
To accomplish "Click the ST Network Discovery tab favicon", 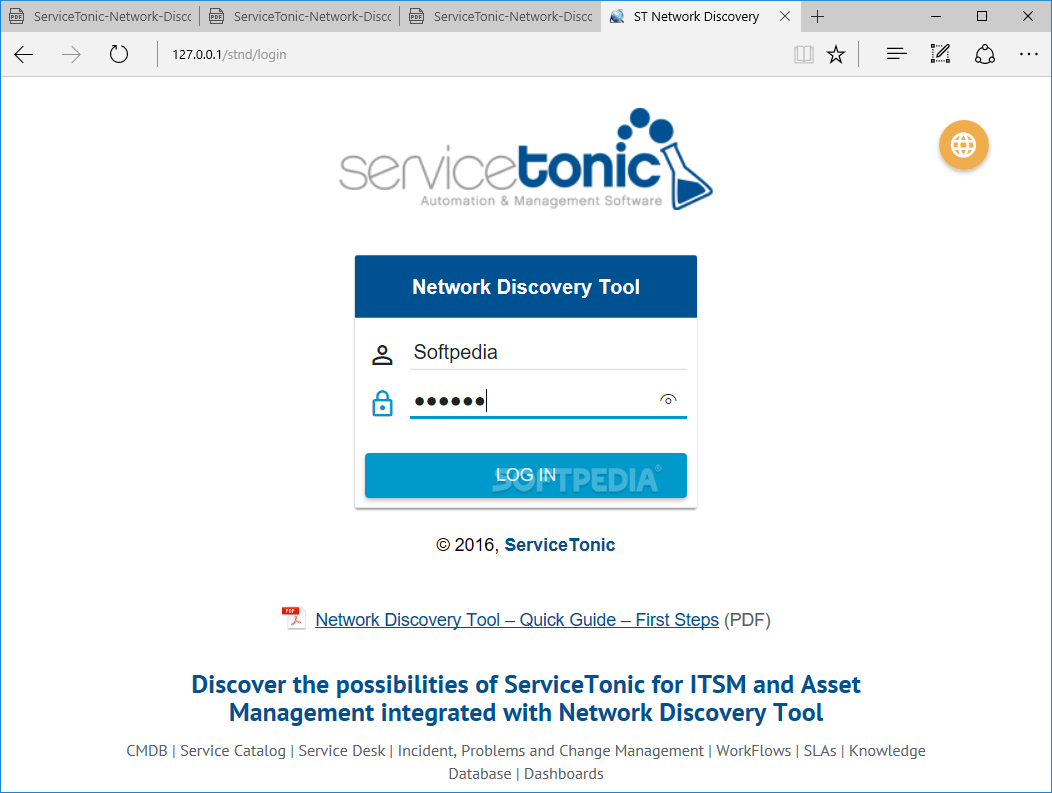I will [x=617, y=16].
